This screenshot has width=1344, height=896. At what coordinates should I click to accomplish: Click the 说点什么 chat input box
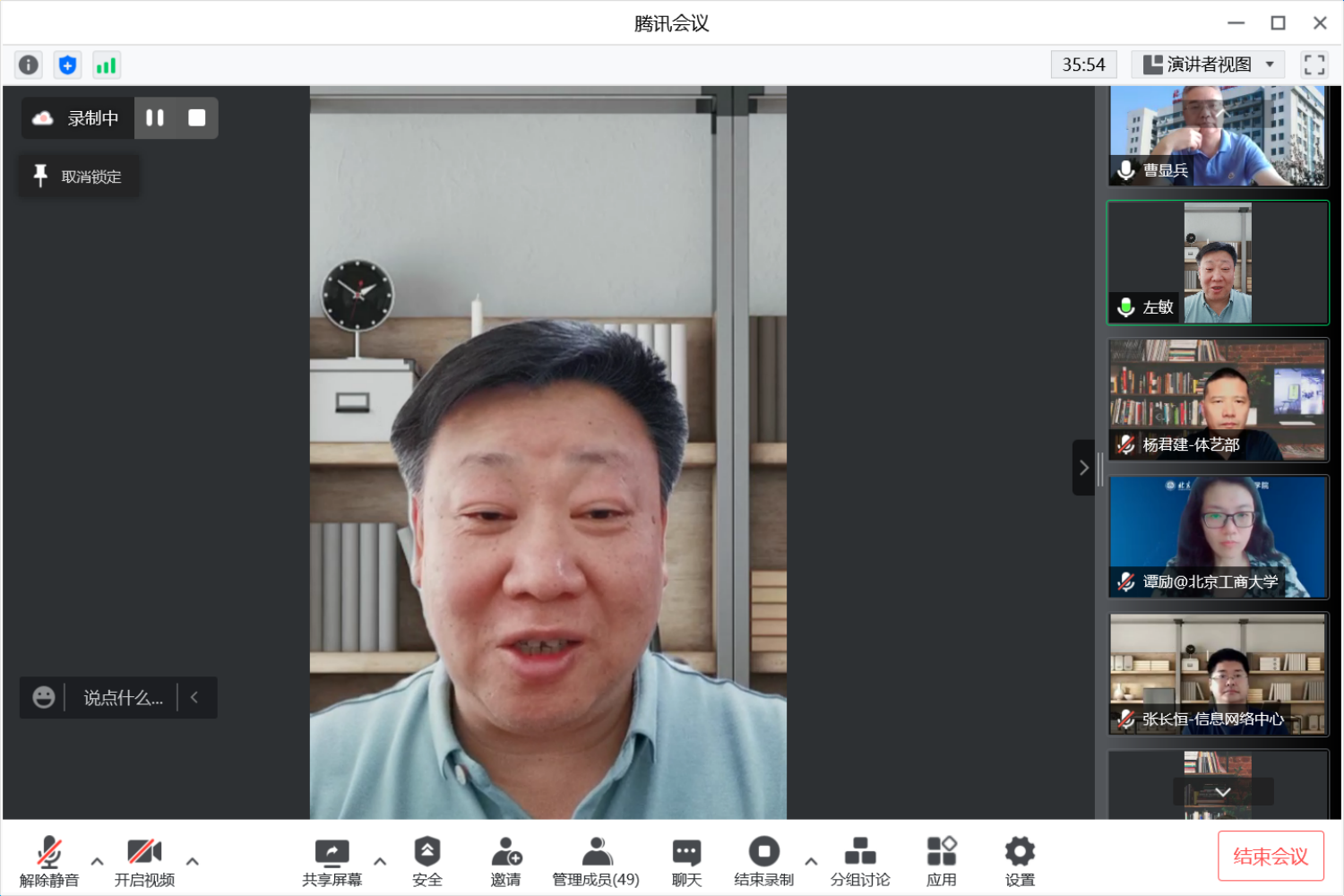[123, 698]
